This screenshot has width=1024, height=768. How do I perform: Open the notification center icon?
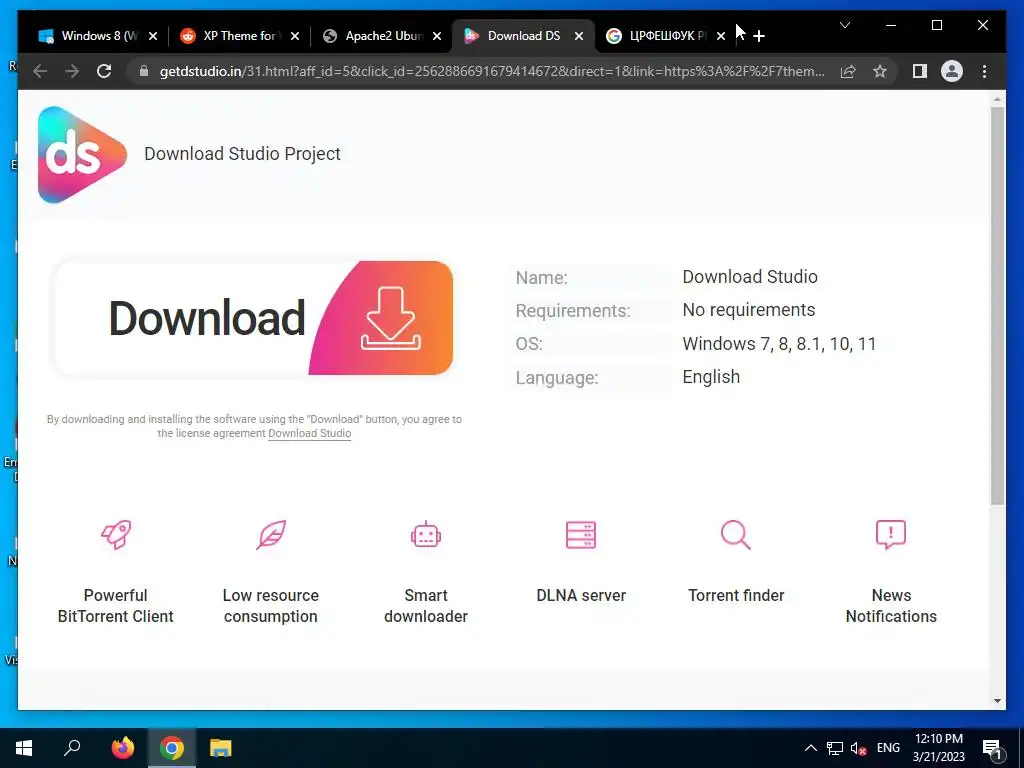pyautogui.click(x=993, y=749)
